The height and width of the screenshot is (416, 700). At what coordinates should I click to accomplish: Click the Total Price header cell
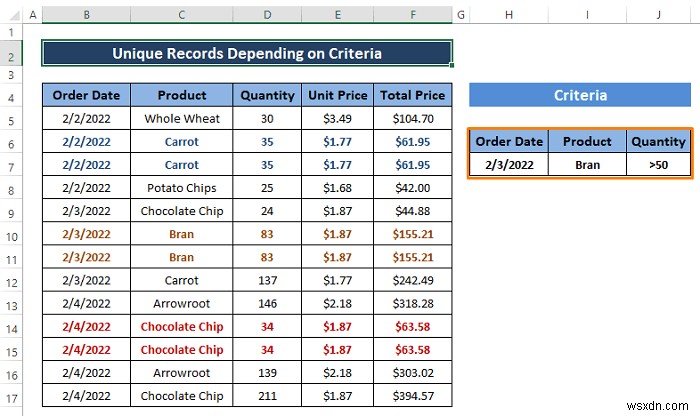412,95
